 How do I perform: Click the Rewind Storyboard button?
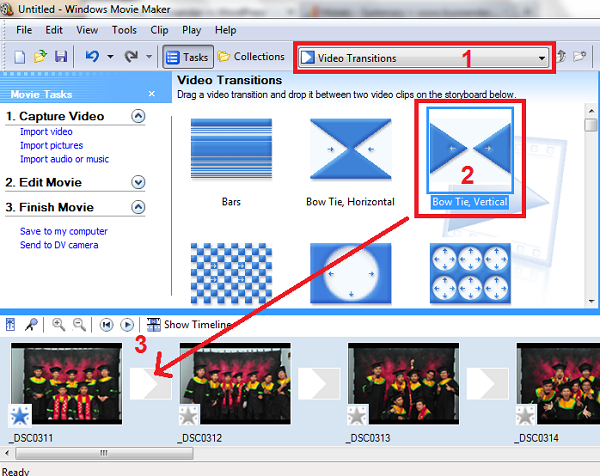coord(106,325)
